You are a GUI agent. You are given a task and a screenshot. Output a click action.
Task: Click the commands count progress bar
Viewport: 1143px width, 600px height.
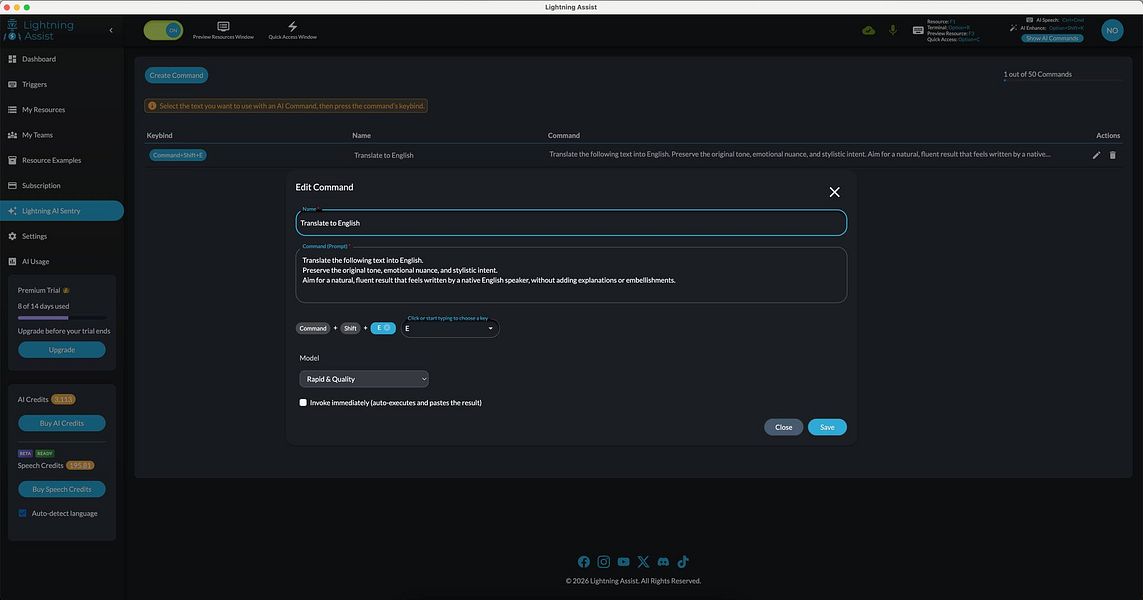tap(1062, 80)
